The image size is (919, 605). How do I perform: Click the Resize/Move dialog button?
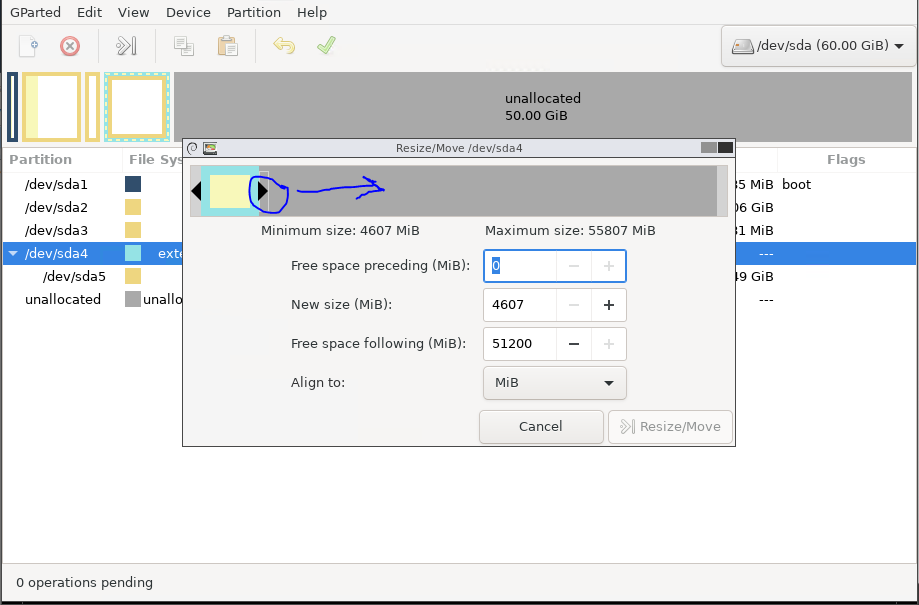670,427
